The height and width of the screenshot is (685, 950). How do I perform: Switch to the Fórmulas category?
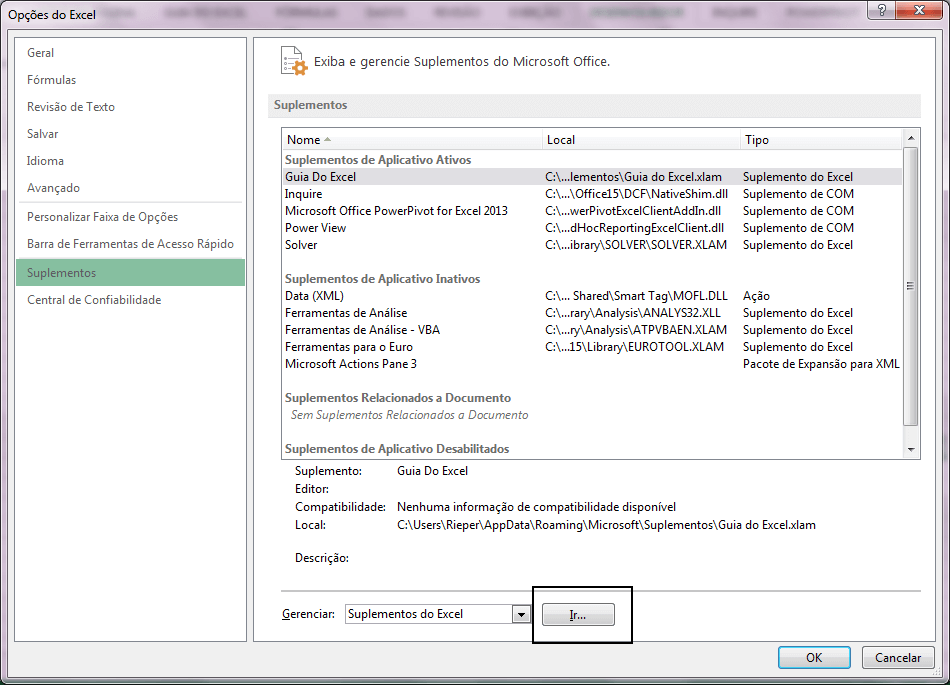coord(50,79)
